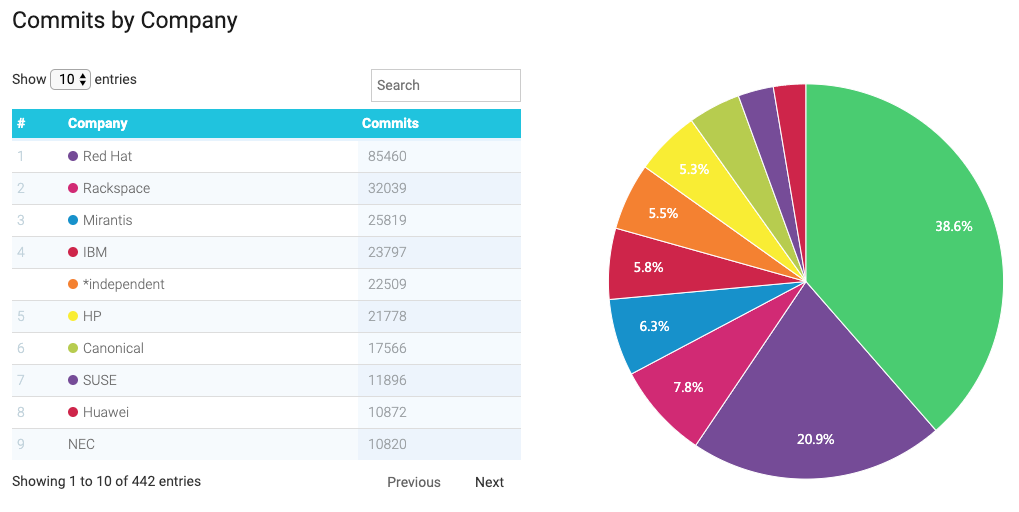Click Mirantis's blue legend dot

(73, 220)
